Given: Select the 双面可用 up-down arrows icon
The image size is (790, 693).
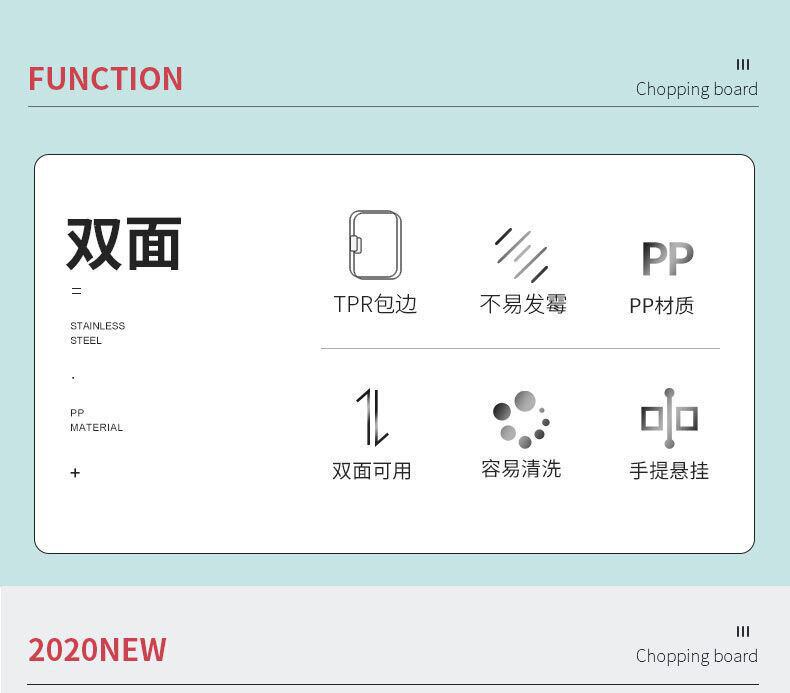Looking at the screenshot, I should [373, 417].
